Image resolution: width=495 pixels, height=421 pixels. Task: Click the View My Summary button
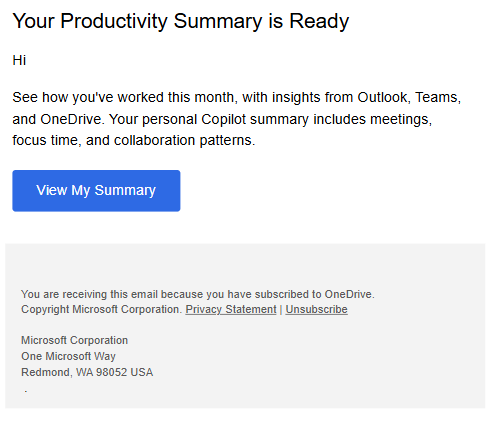[x=96, y=191]
